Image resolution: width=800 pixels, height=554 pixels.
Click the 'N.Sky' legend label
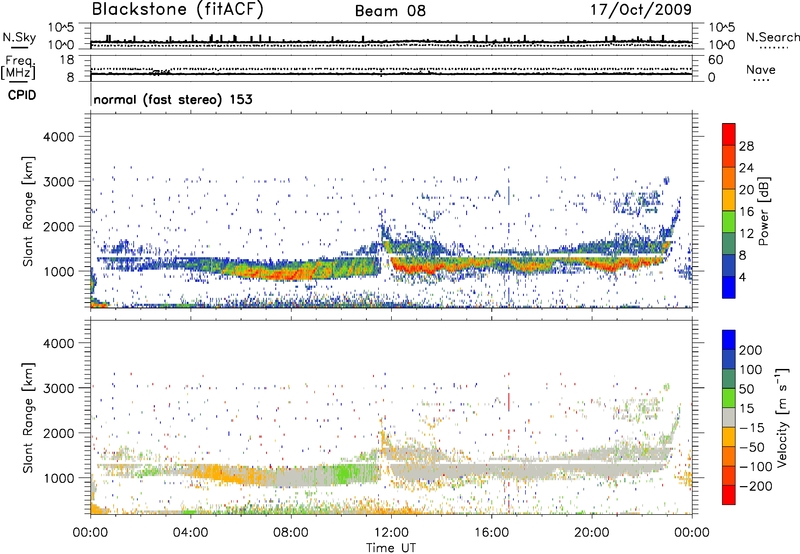pyautogui.click(x=19, y=37)
